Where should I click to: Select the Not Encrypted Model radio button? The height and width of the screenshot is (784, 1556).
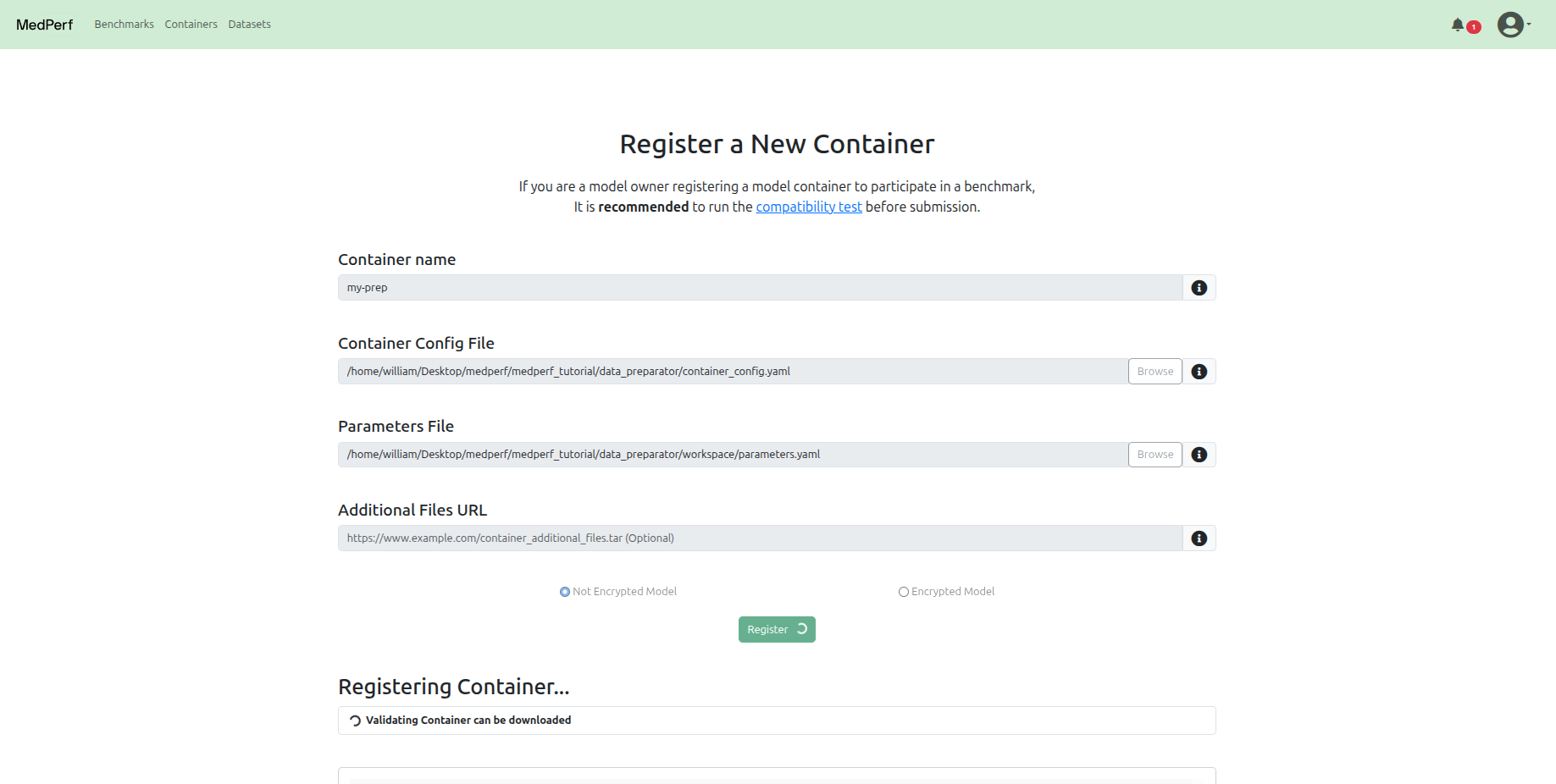[x=564, y=591]
